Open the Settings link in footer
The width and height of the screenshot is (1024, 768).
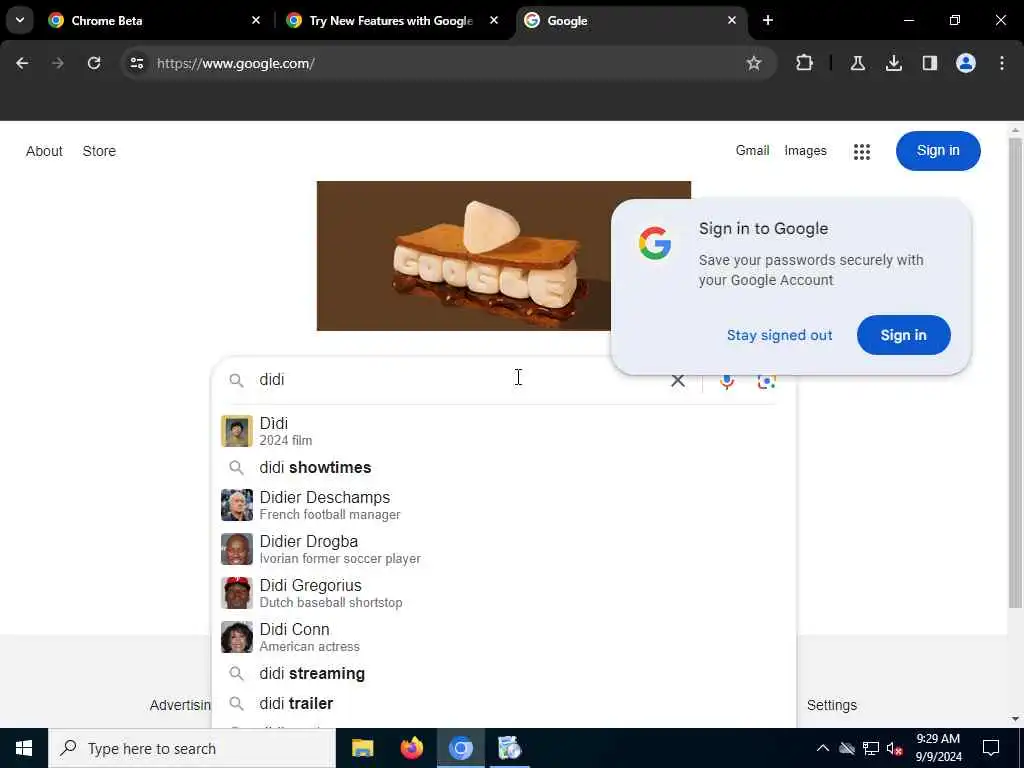831,705
